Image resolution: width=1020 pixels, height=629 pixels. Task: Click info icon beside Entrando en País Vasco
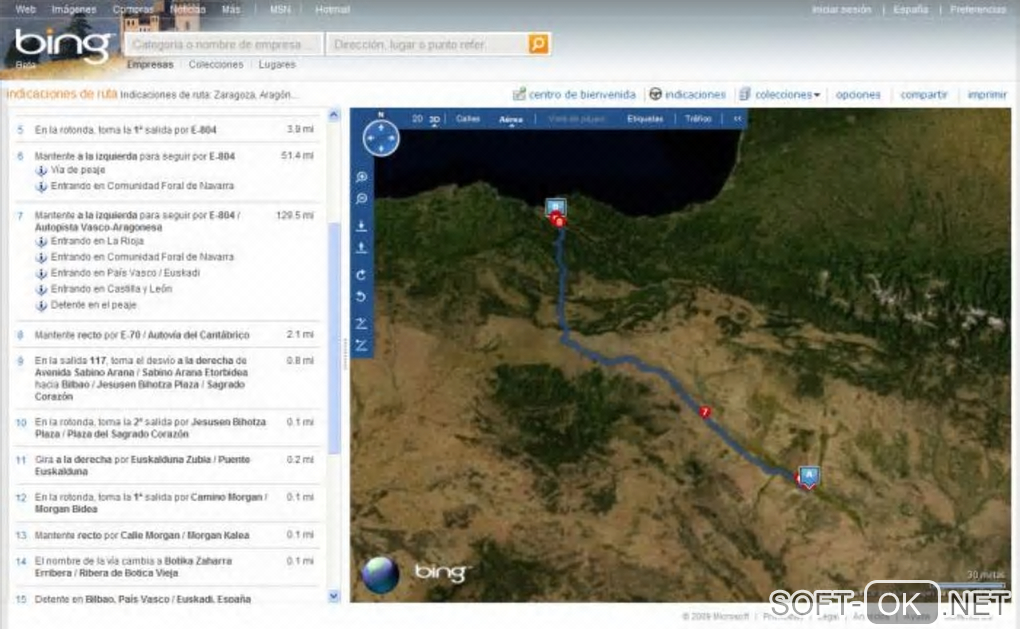pos(41,273)
